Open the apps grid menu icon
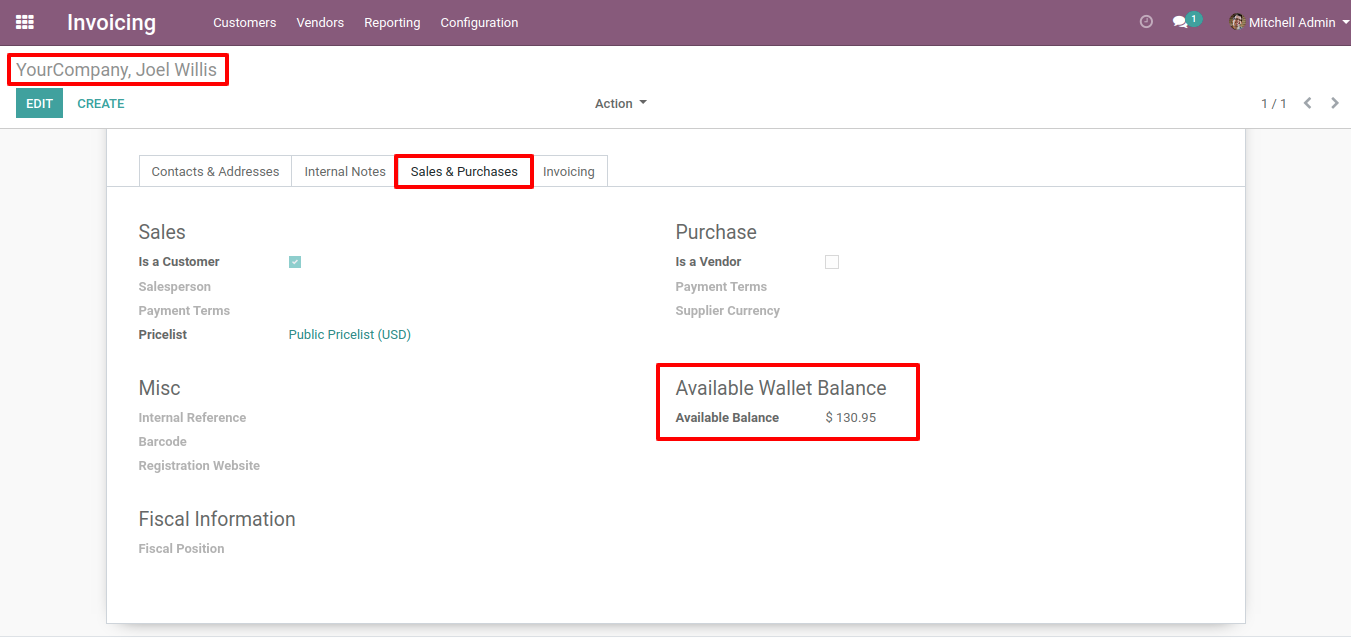The height and width of the screenshot is (640, 1351). (25, 22)
